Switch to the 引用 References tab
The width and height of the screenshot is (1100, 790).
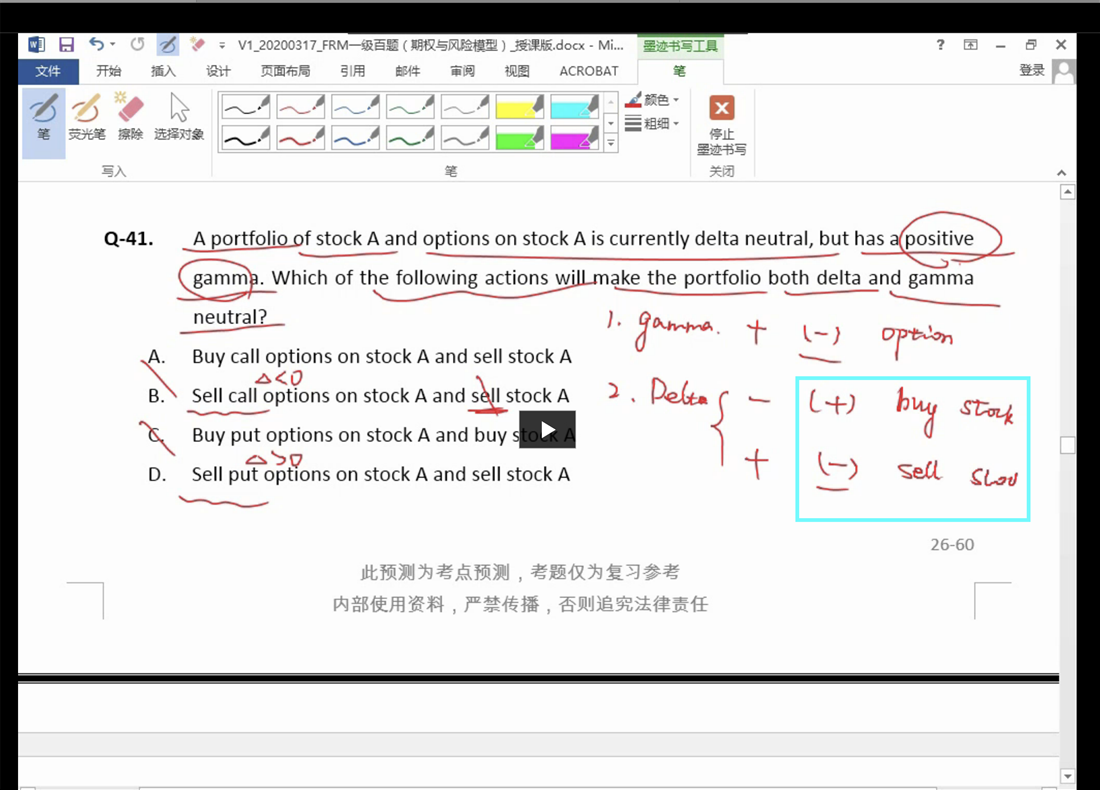(352, 71)
